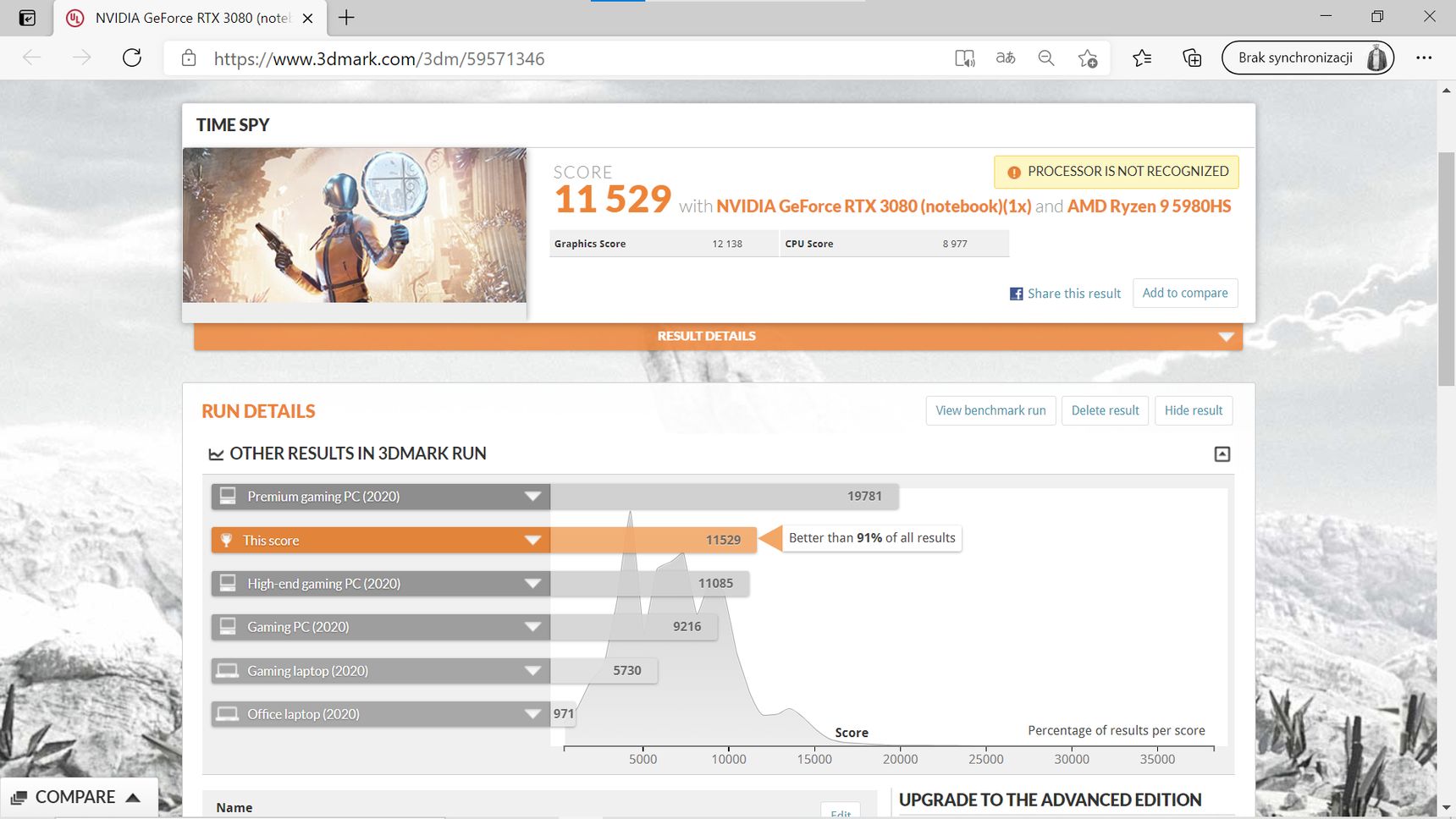Click the processor not recognized warning
The height and width of the screenshot is (819, 1456).
(x=1117, y=172)
